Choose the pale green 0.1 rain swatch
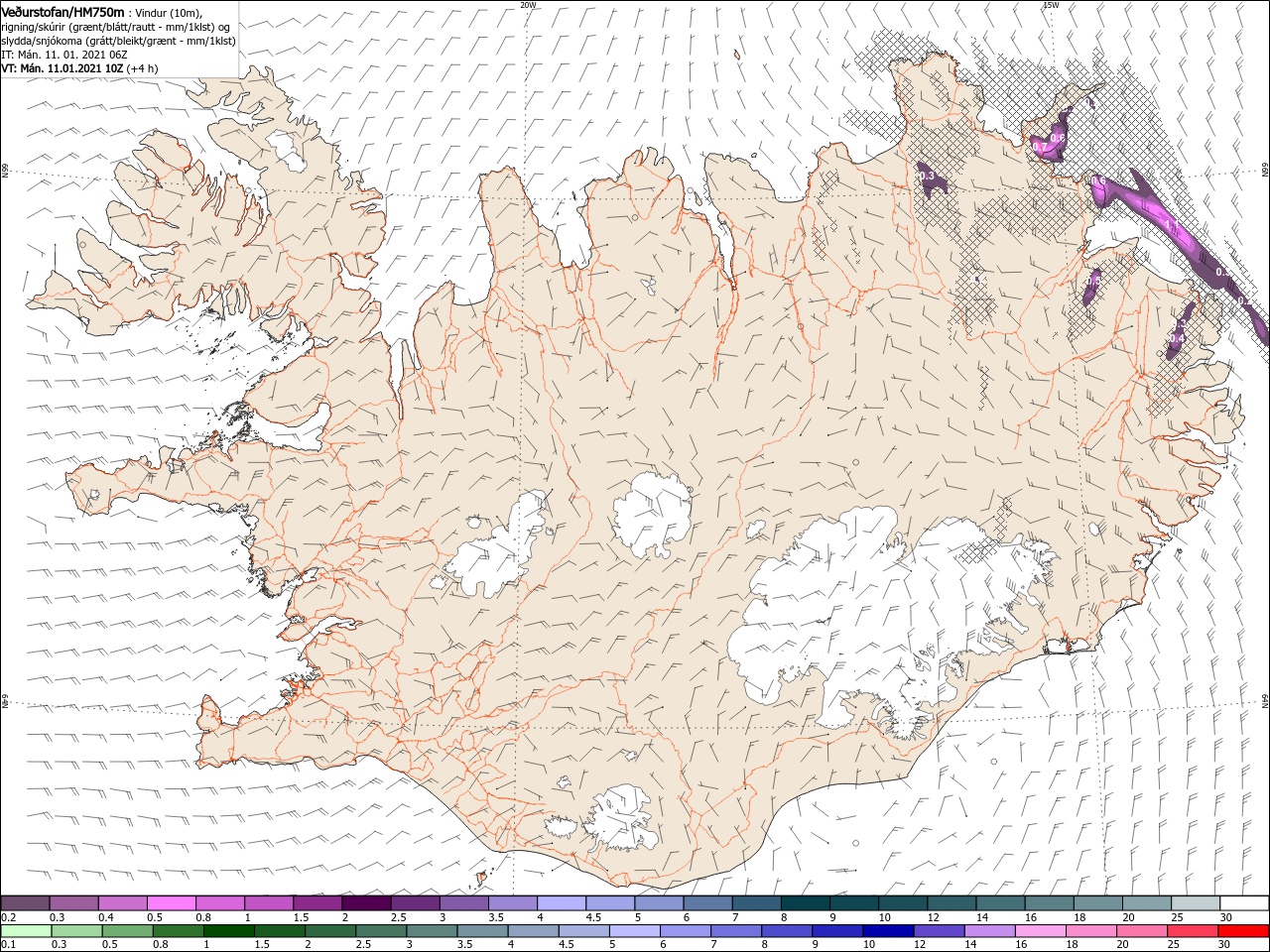The height and width of the screenshot is (952, 1270). click(27, 931)
